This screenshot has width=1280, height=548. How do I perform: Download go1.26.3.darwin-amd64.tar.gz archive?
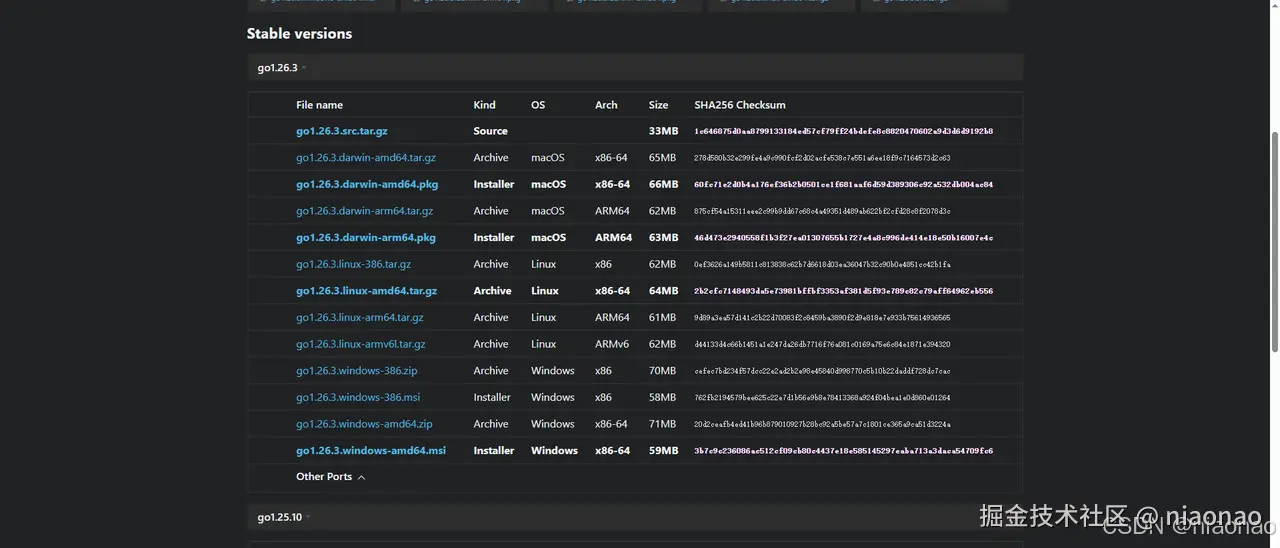(x=366, y=158)
